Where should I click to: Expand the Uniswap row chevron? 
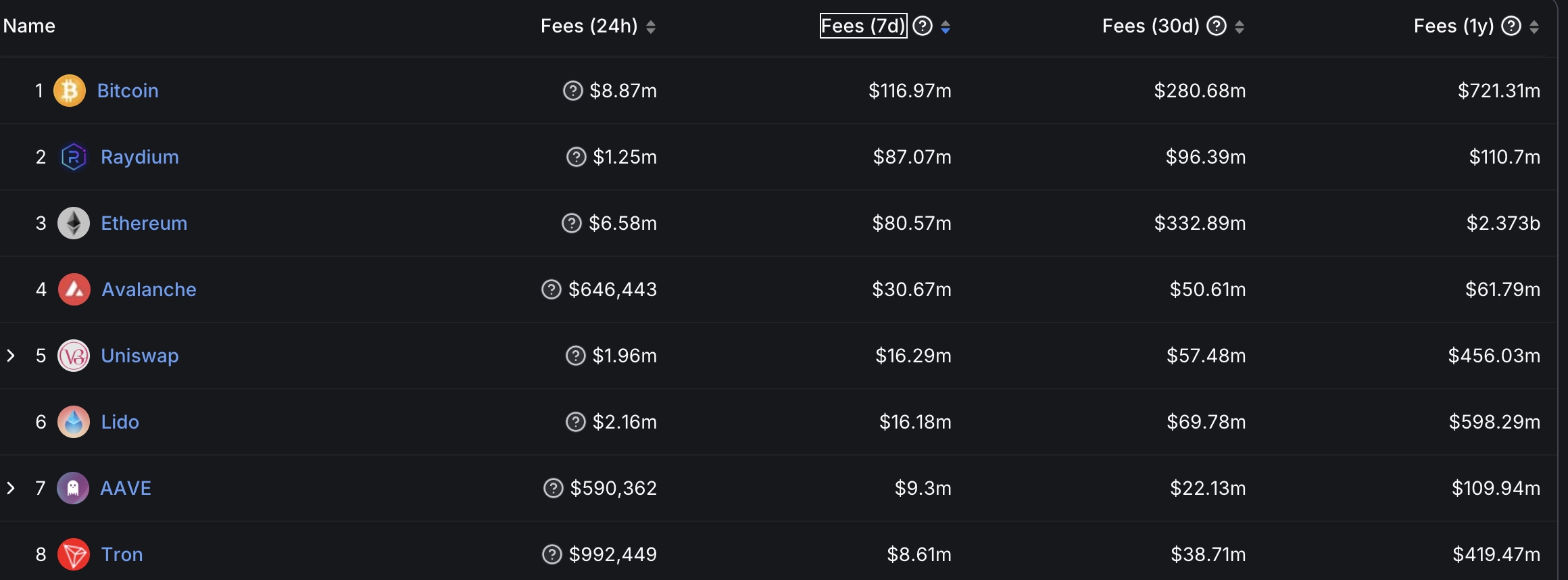pos(11,356)
